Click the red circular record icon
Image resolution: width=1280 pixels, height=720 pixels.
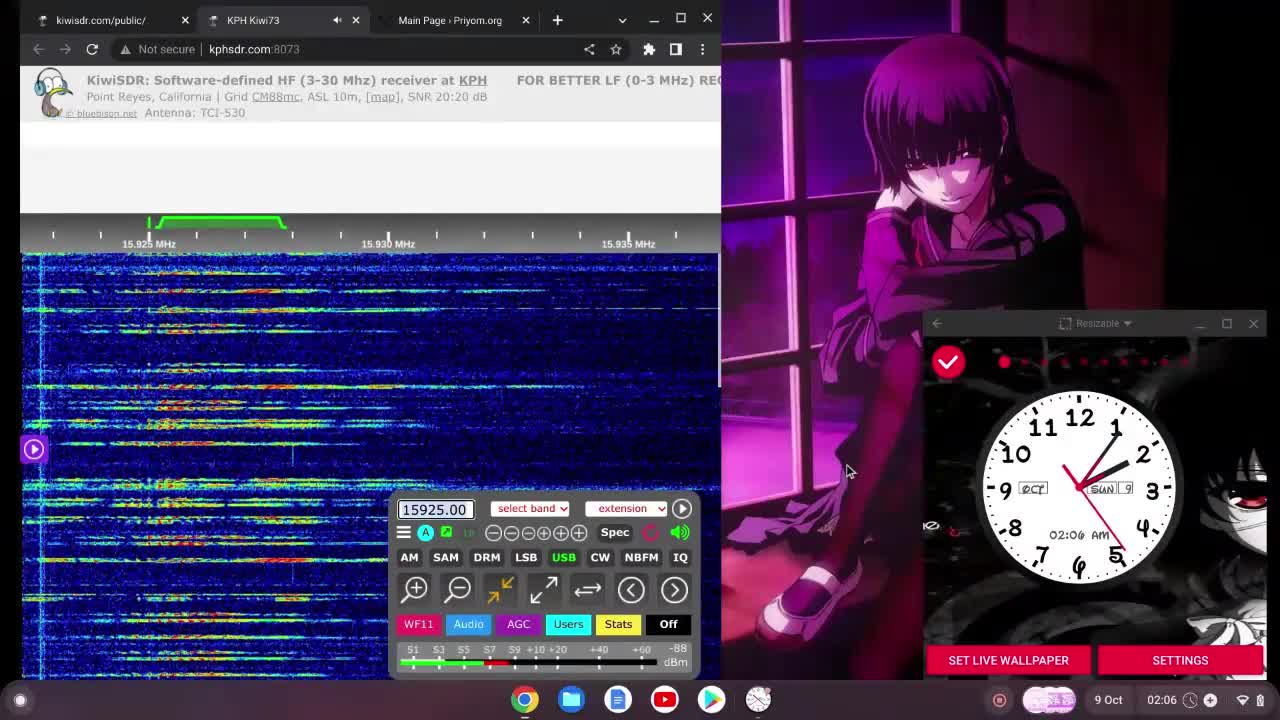tap(651, 533)
